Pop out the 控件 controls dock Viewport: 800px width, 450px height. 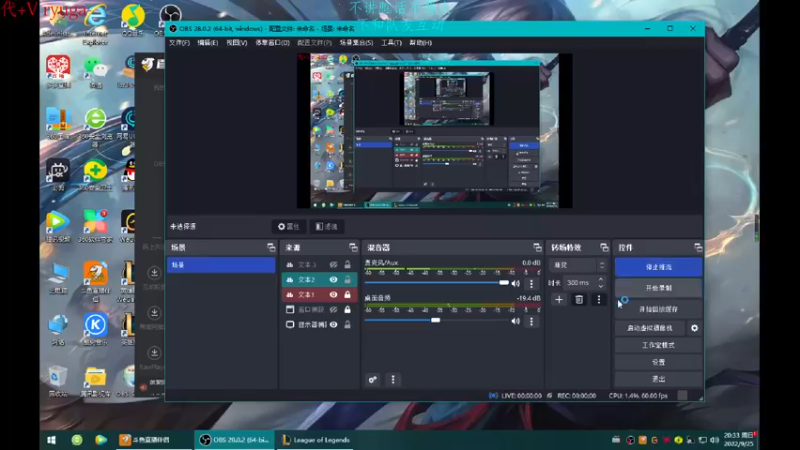coord(698,247)
